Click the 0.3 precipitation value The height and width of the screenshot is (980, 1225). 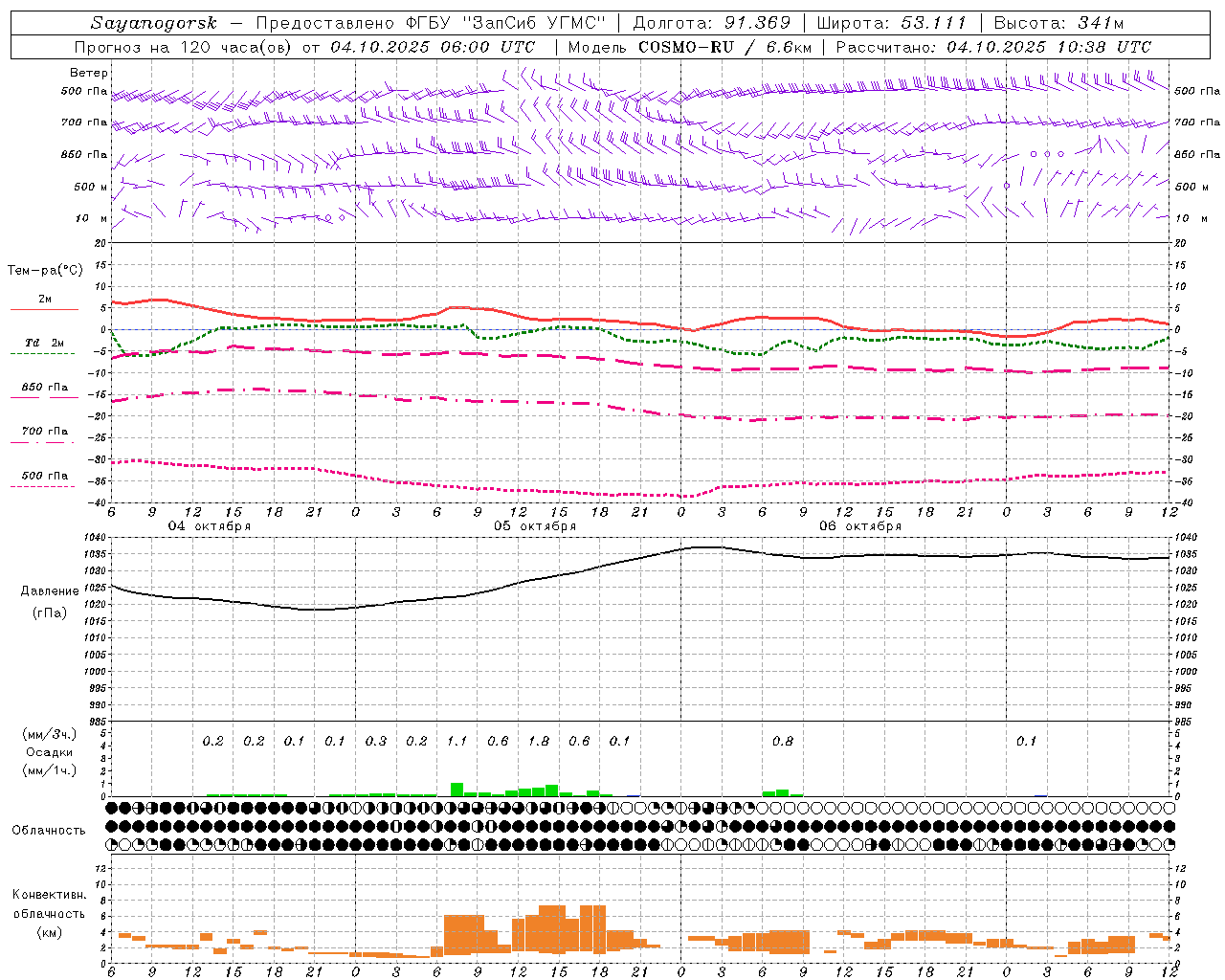[x=376, y=741]
